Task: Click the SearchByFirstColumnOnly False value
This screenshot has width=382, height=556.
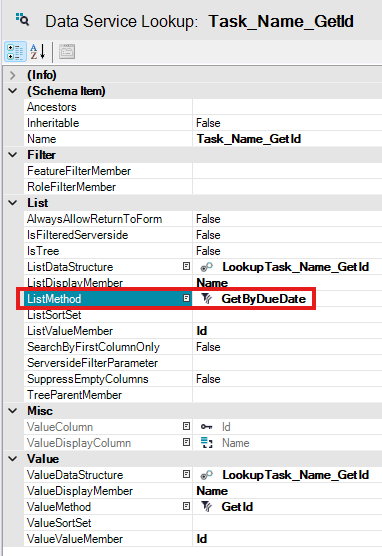Action: click(208, 347)
